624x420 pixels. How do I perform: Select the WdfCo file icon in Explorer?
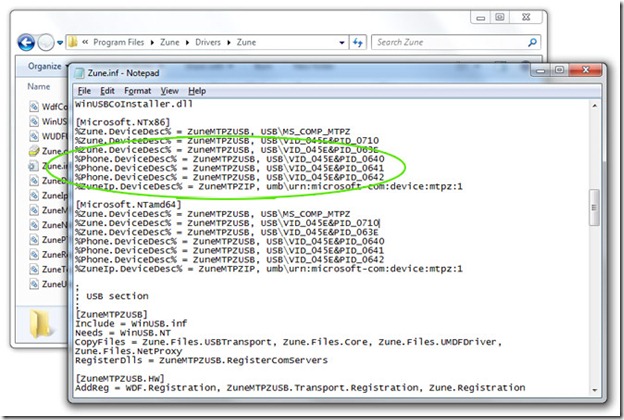pos(34,106)
